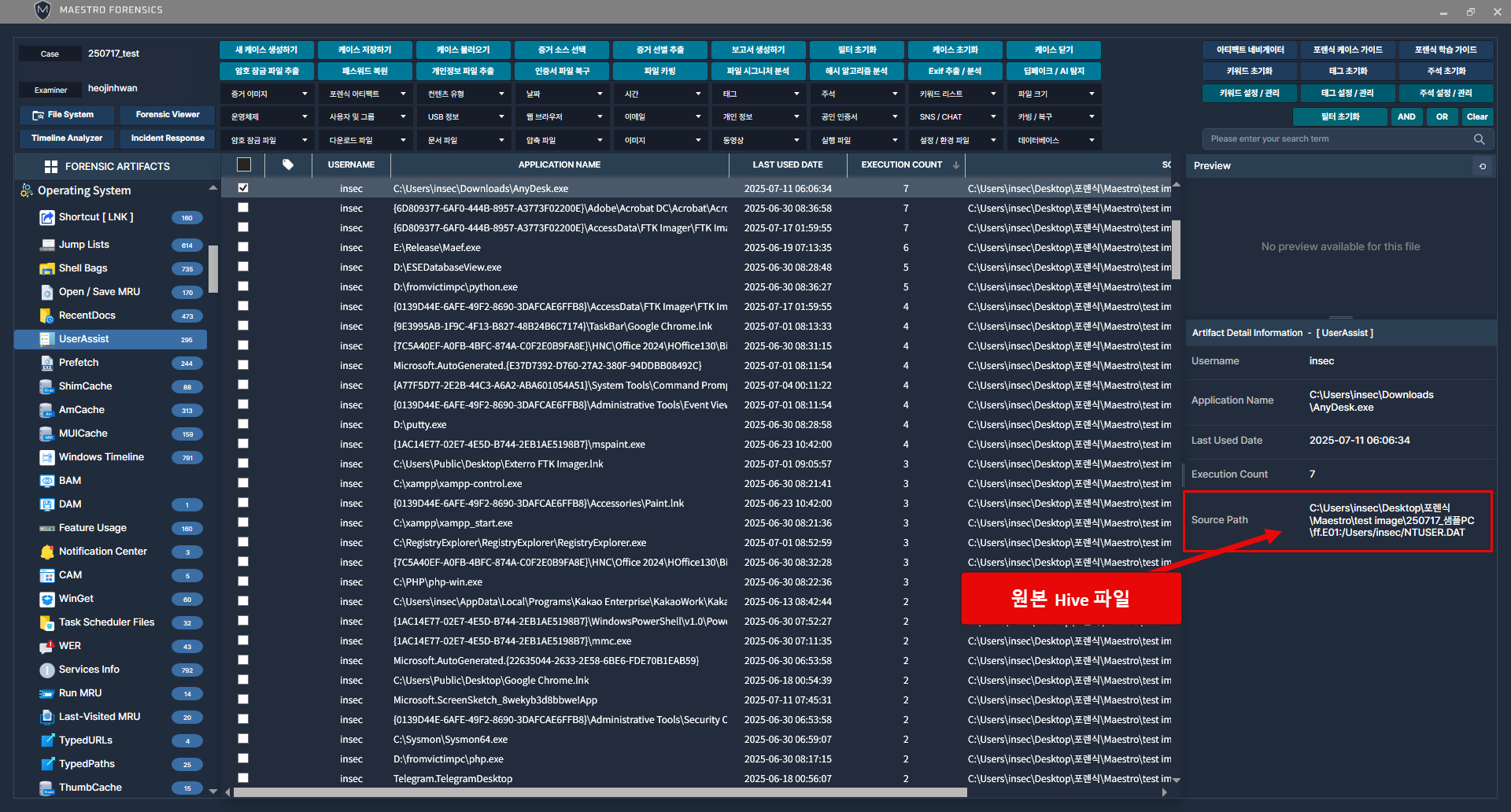Uncheck the AnyDesk.exe row checkbox
1511x812 pixels.
click(243, 188)
